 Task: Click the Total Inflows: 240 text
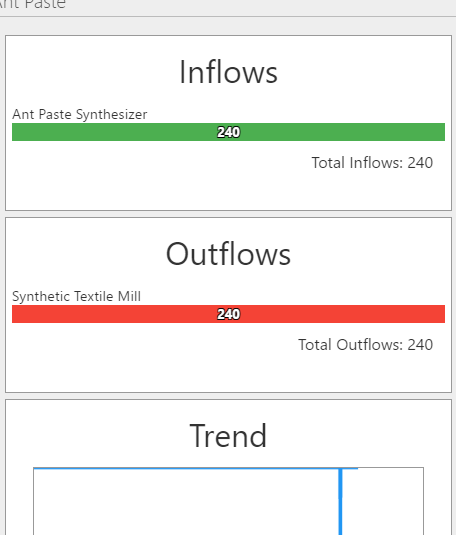372,163
